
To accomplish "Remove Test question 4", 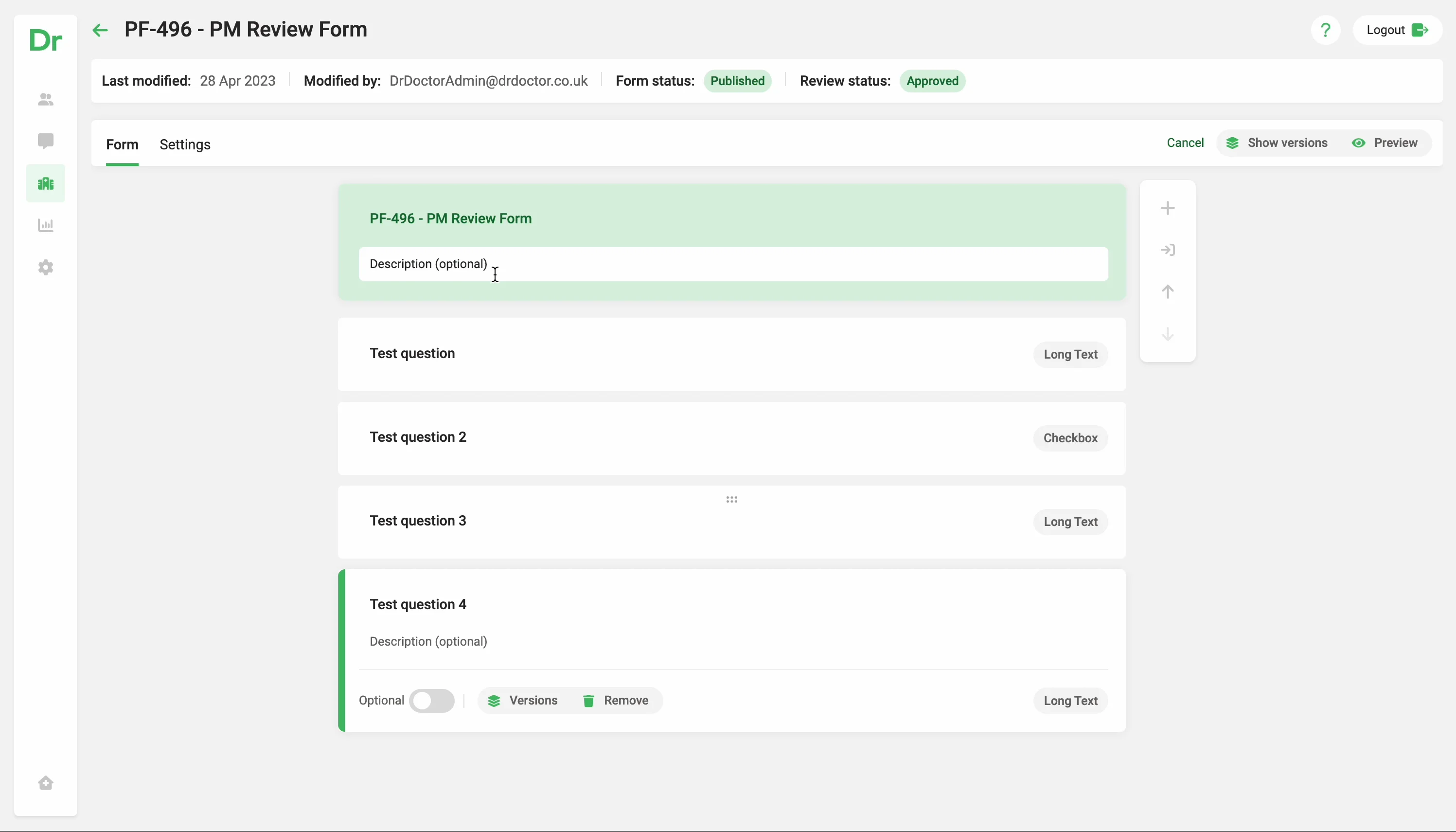I will point(616,701).
